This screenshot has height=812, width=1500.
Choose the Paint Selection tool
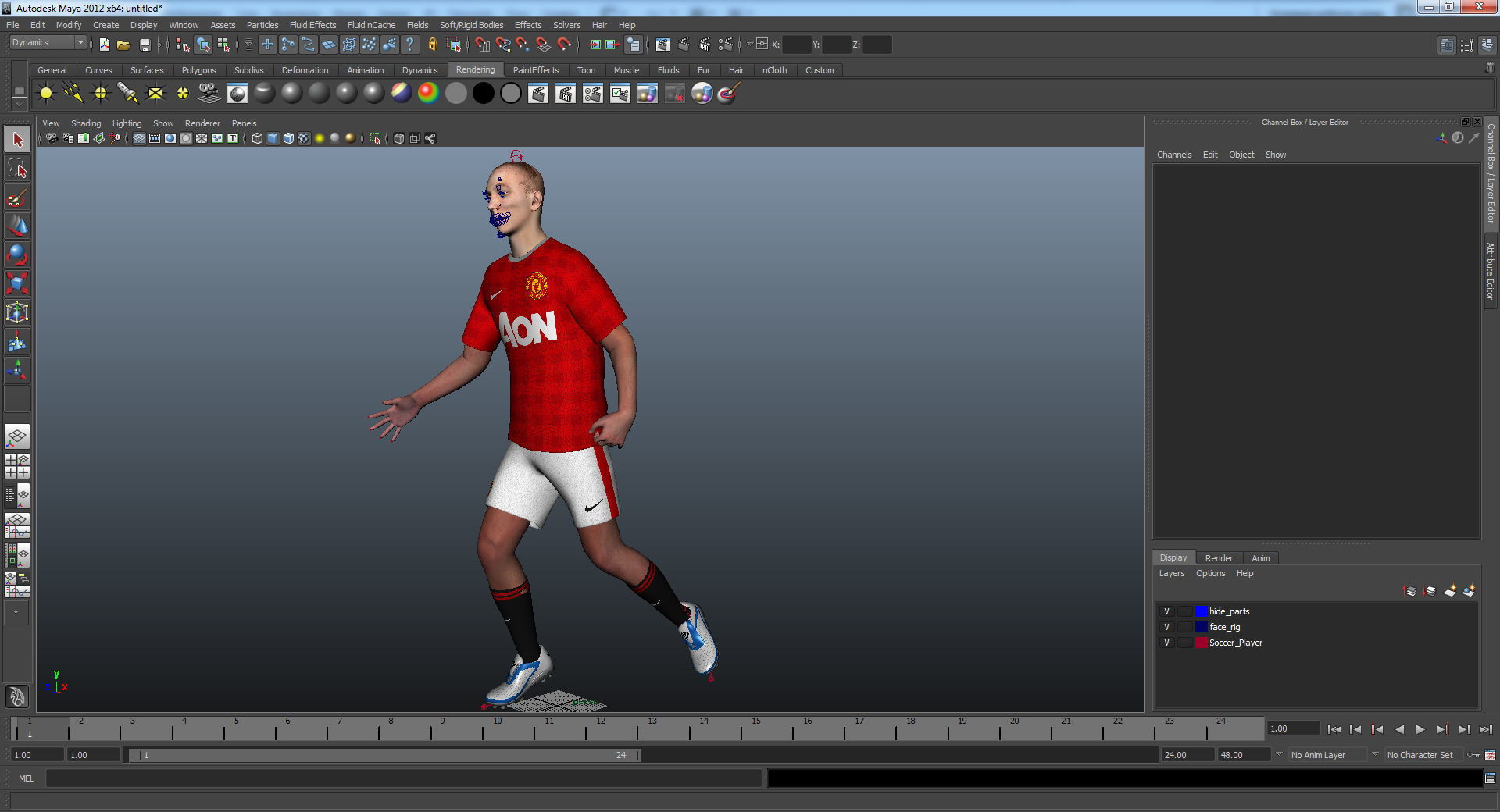pos(17,198)
